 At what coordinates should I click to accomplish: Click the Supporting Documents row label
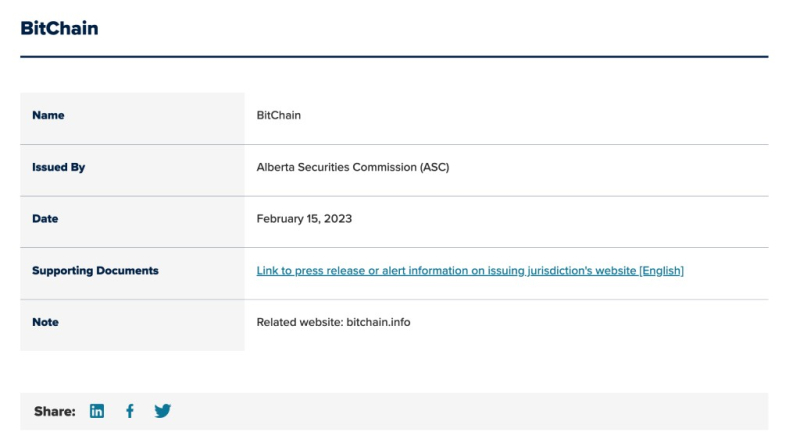95,270
